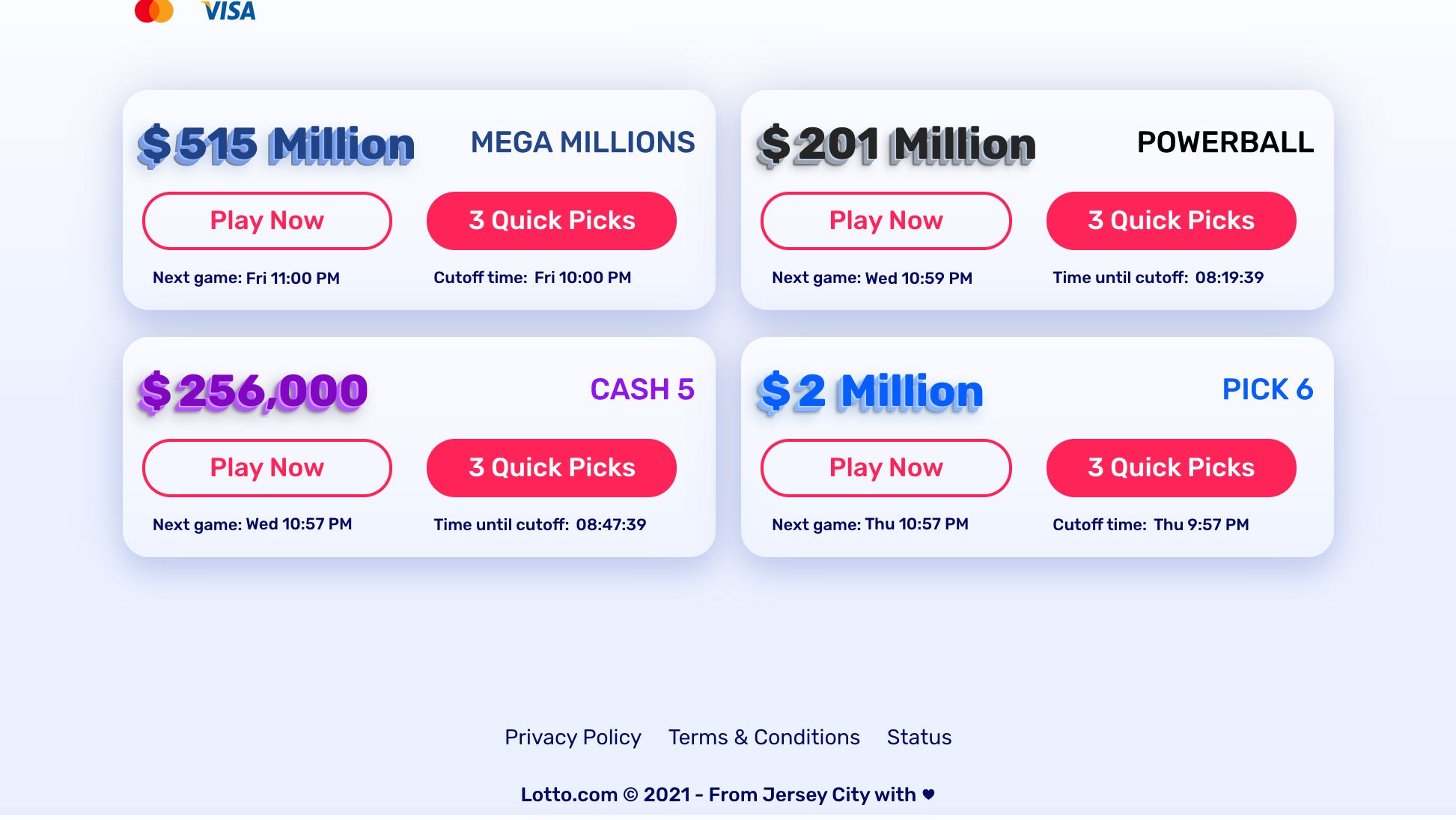Image resolution: width=1456 pixels, height=820 pixels.
Task: Get 3 Quick Picks for Cash 5
Action: (551, 468)
